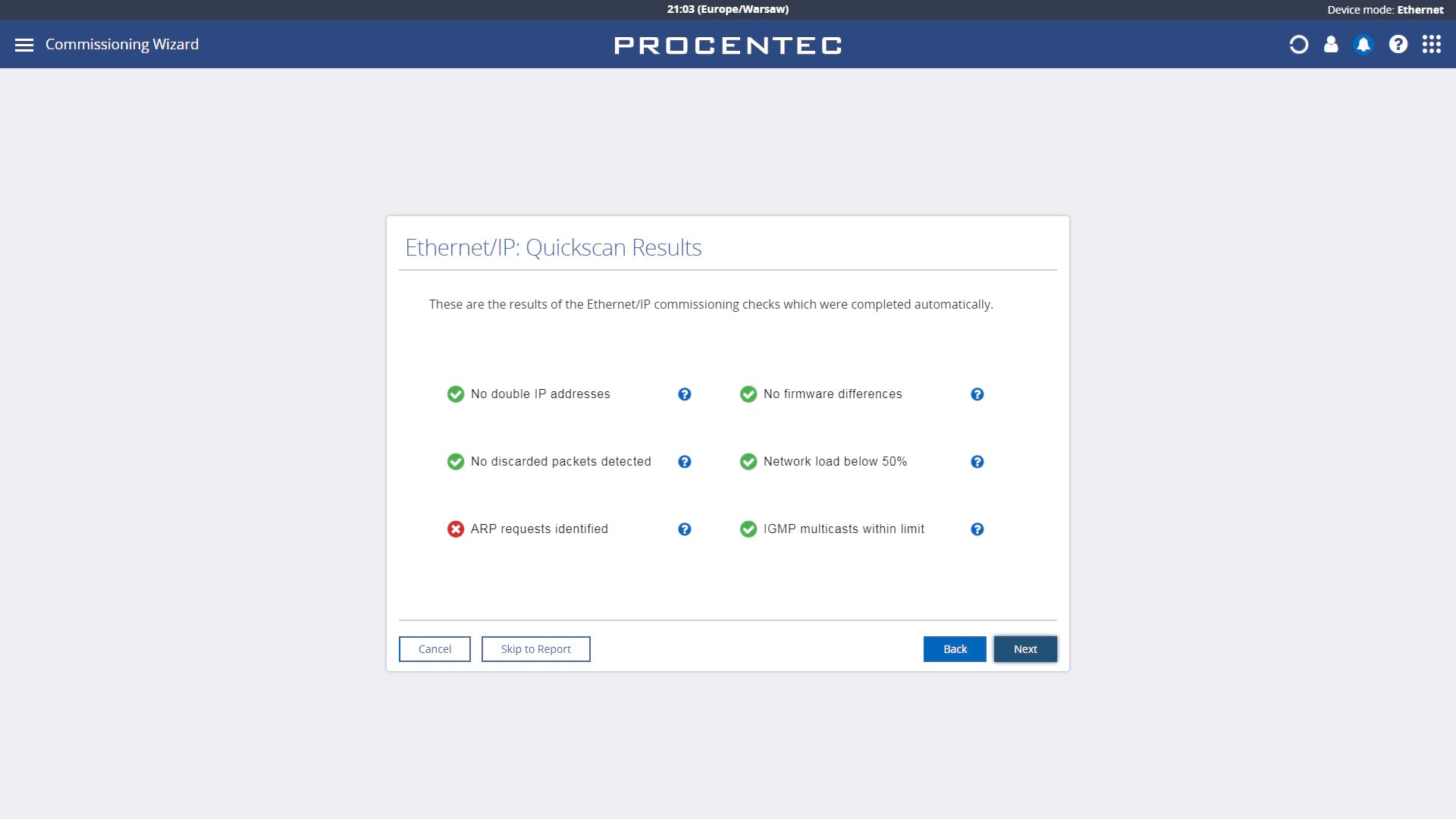Click Skip to Report
The height and width of the screenshot is (819, 1456).
(x=536, y=649)
